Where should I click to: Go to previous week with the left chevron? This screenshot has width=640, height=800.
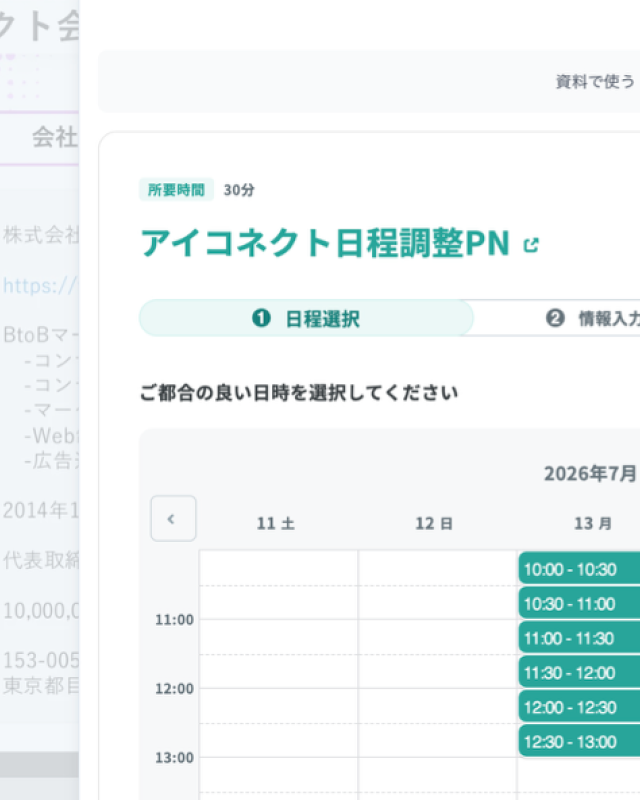coord(174,518)
